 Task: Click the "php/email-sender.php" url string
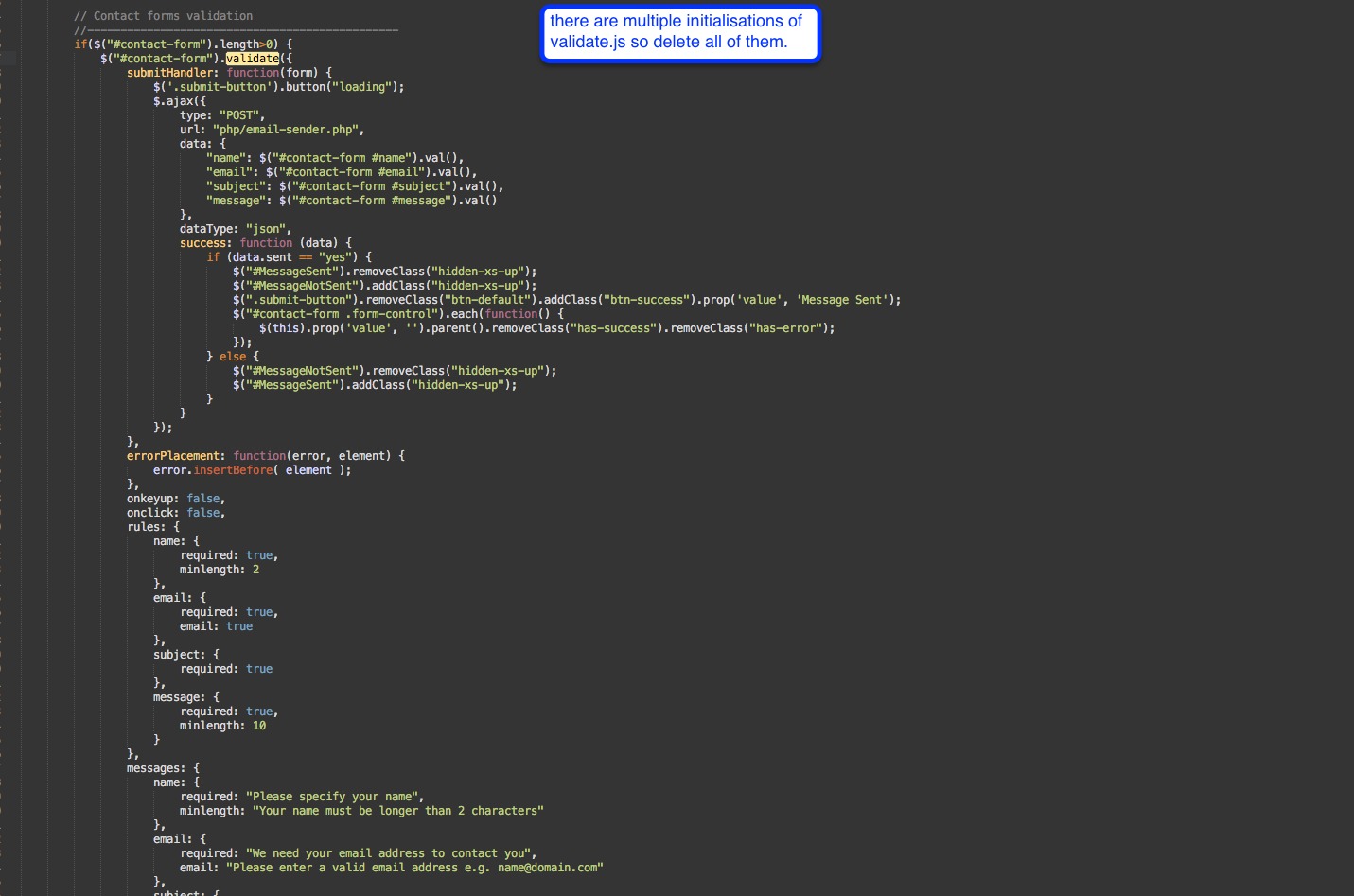coord(286,130)
